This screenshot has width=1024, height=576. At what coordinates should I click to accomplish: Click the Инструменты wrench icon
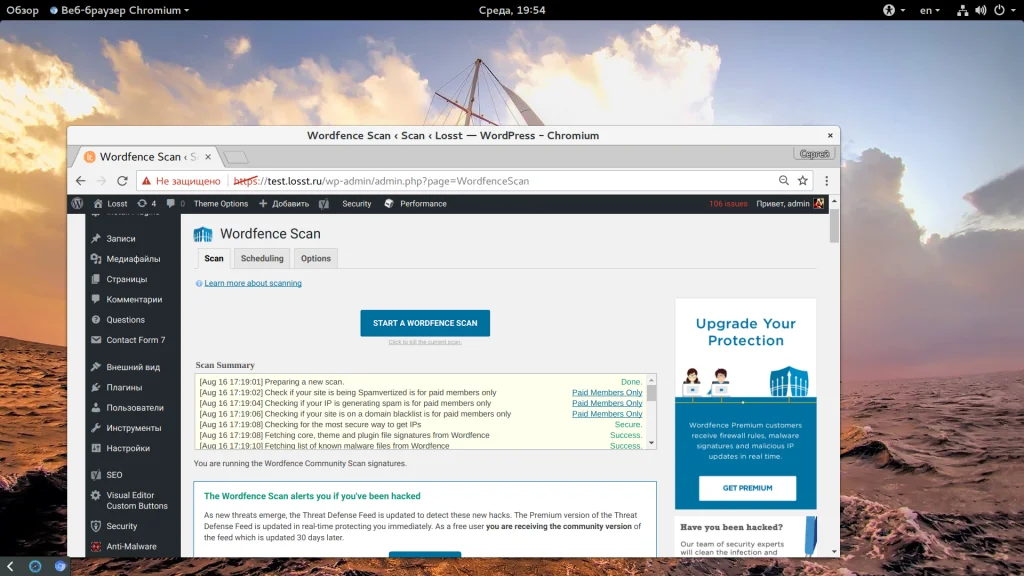tap(96, 428)
